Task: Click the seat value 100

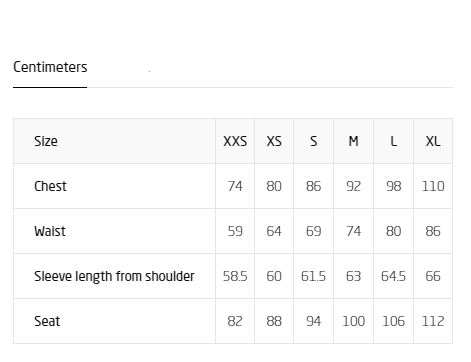Action: 353,321
